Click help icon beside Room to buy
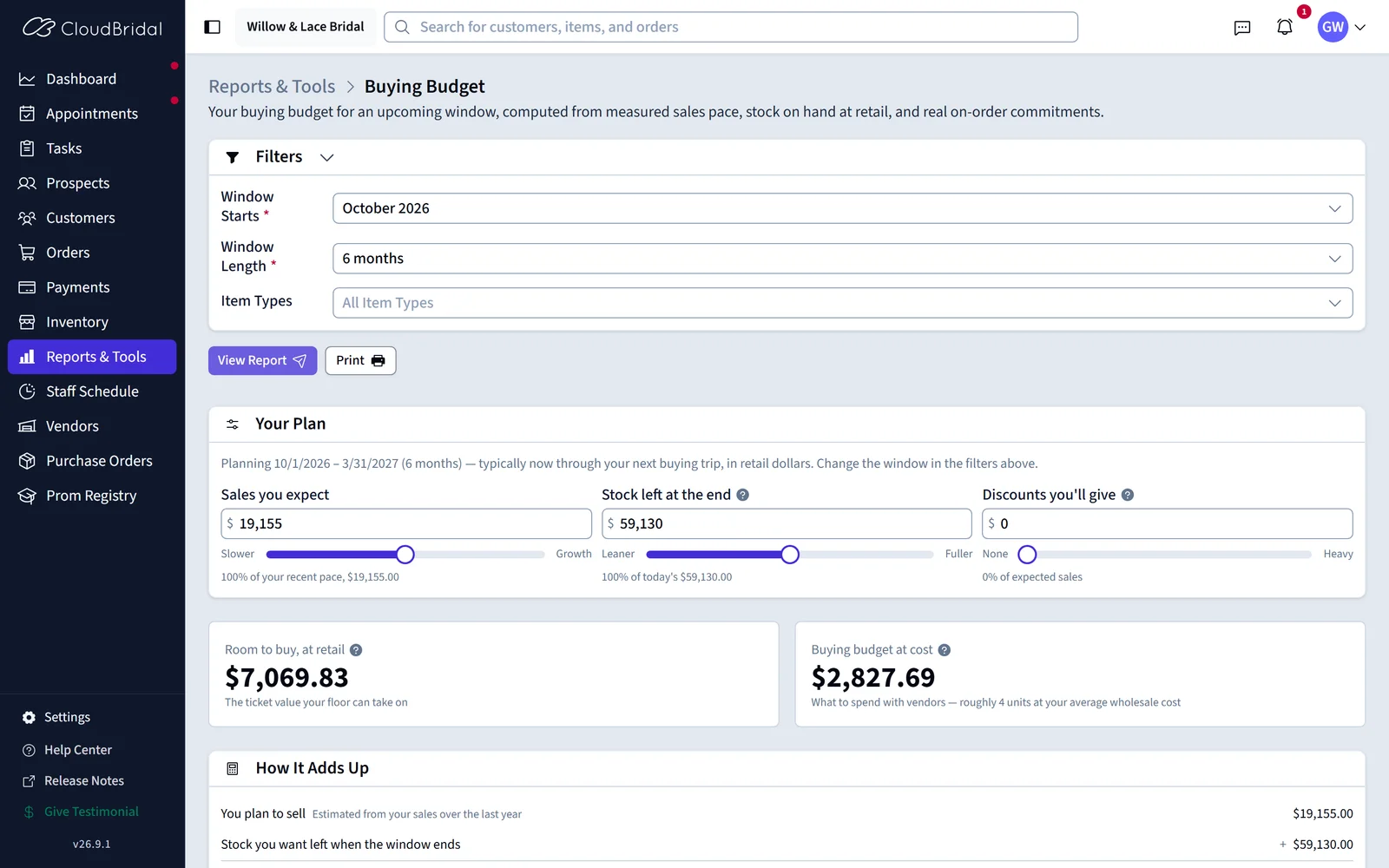The image size is (1389, 868). (x=356, y=650)
